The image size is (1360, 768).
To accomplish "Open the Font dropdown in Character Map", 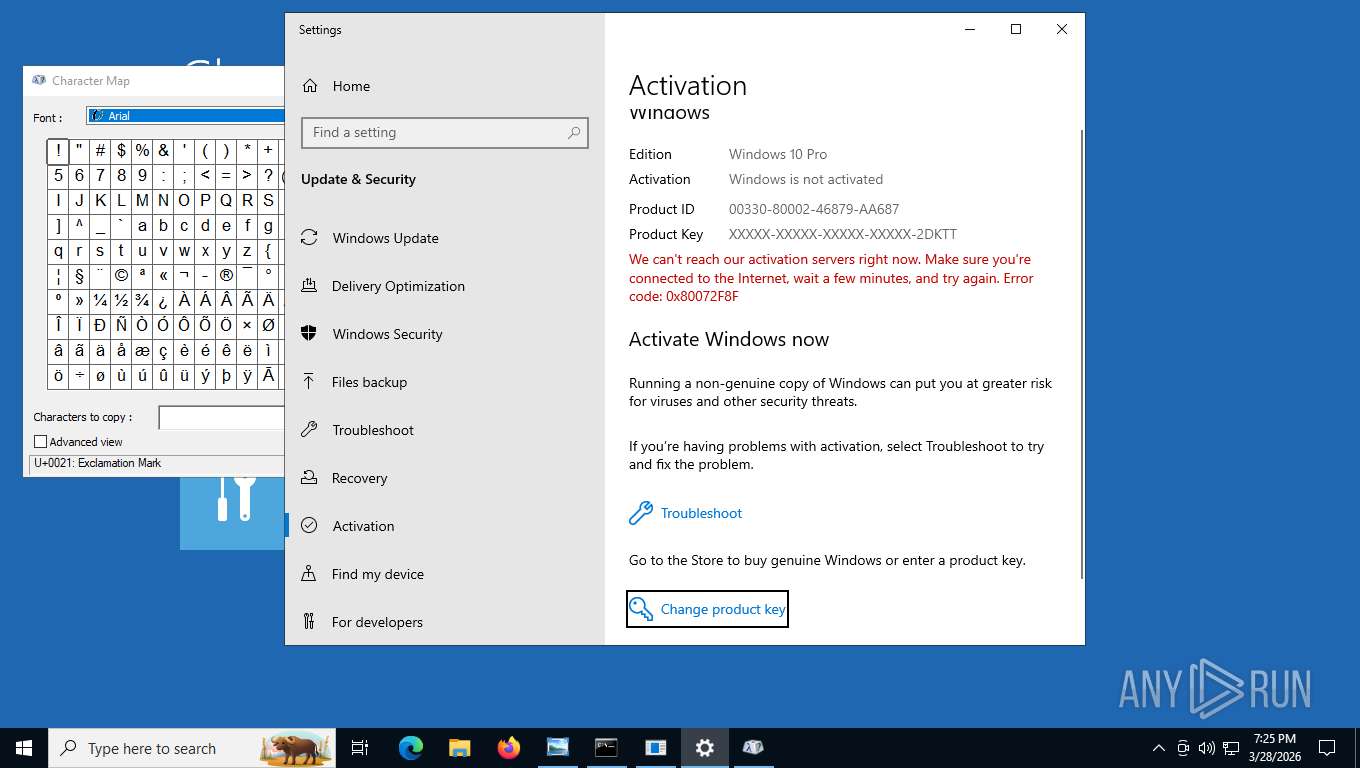I will 187,116.
